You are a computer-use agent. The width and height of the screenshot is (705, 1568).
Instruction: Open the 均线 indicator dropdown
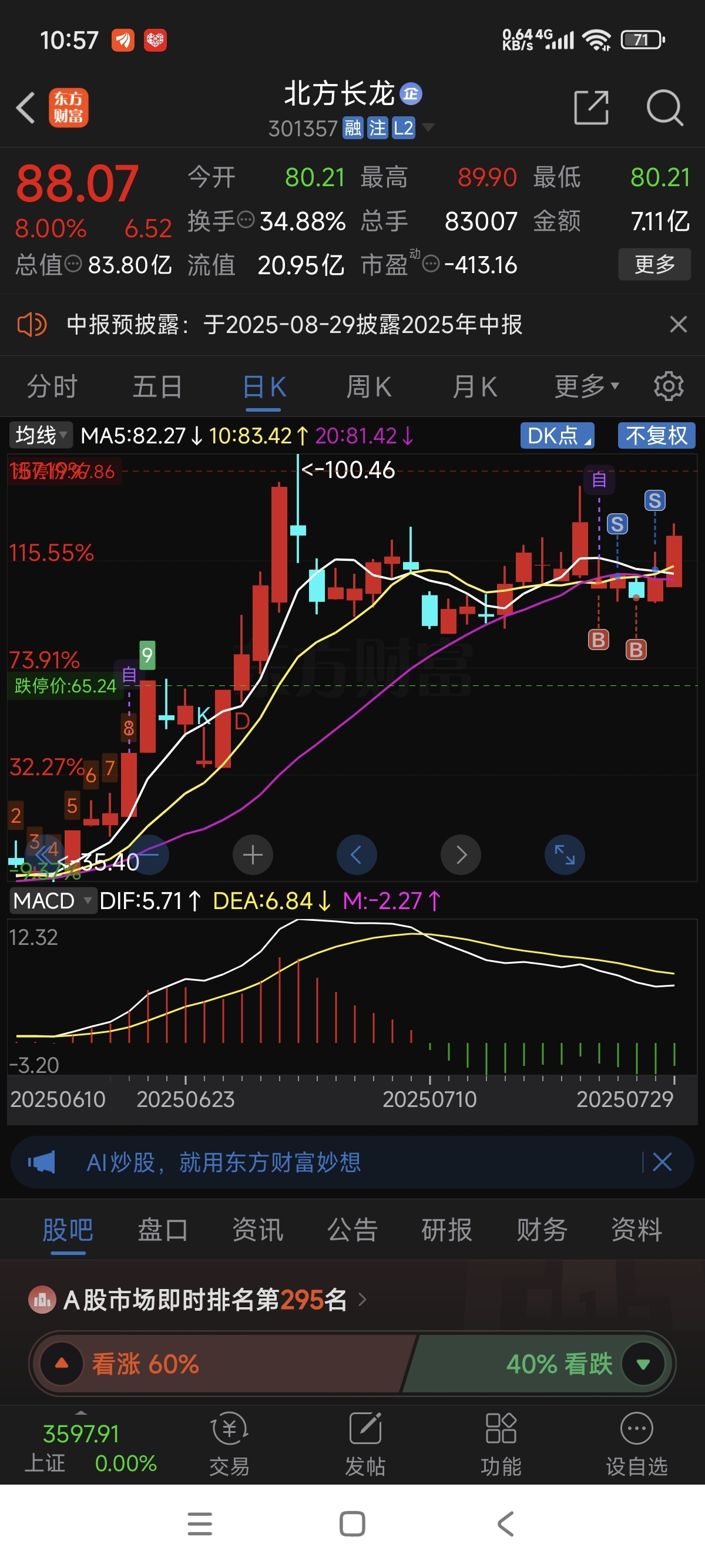point(41,435)
